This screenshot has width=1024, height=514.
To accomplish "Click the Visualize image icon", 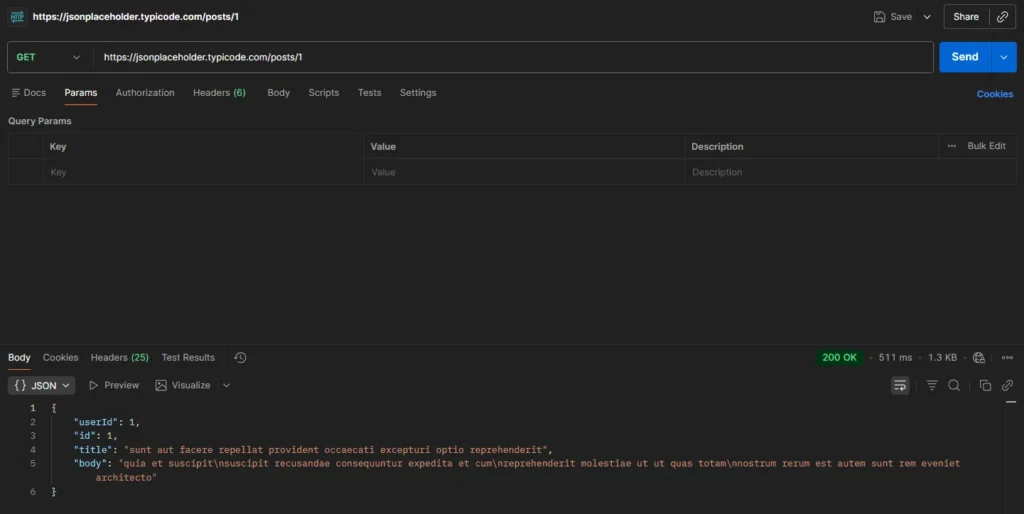I will point(161,385).
